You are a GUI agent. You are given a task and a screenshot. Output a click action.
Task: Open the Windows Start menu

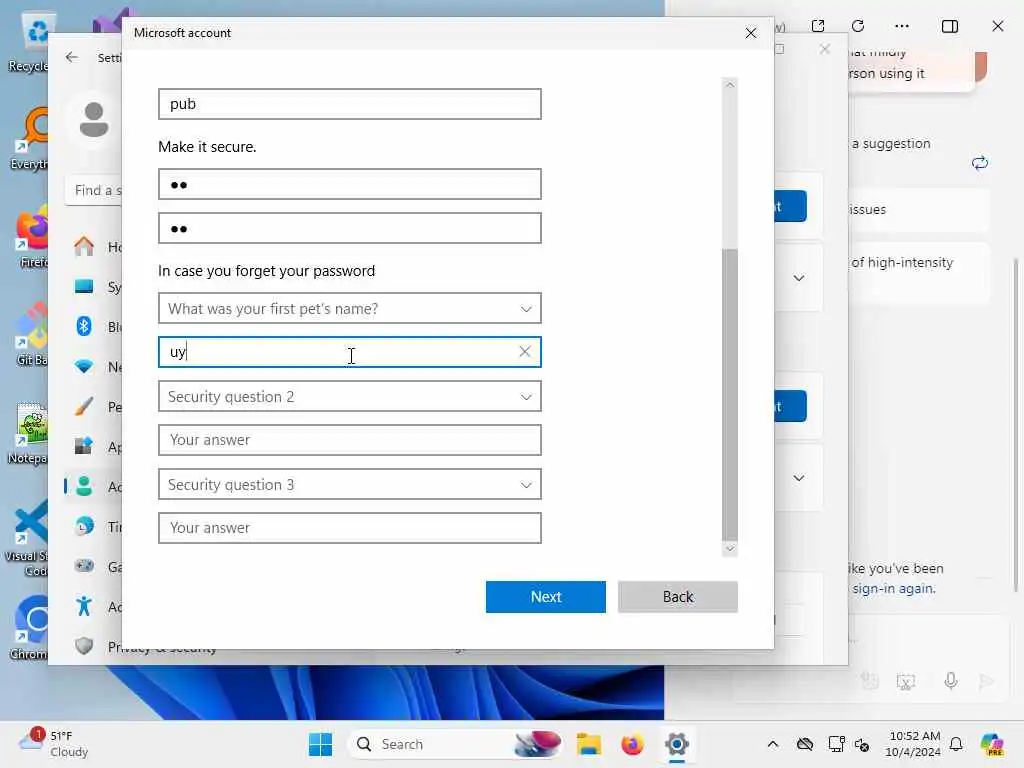[x=320, y=744]
